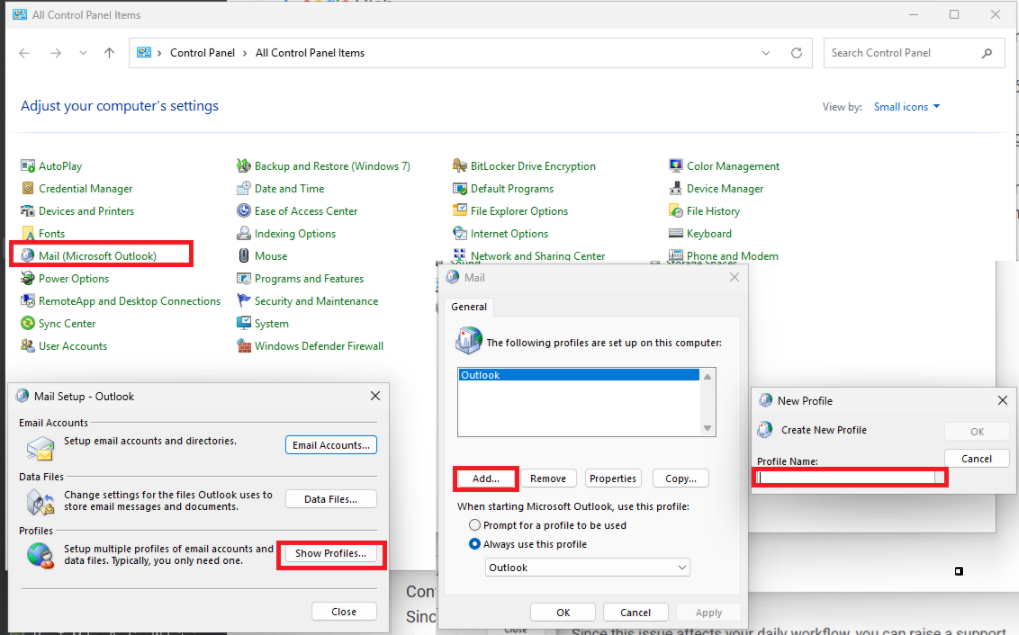Viewport: 1019px width, 635px height.
Task: Open the Security and Maintenance flag icon
Action: (244, 301)
